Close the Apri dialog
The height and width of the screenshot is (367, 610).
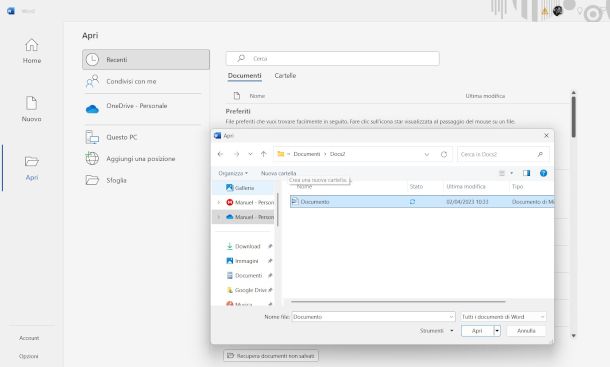[546, 135]
